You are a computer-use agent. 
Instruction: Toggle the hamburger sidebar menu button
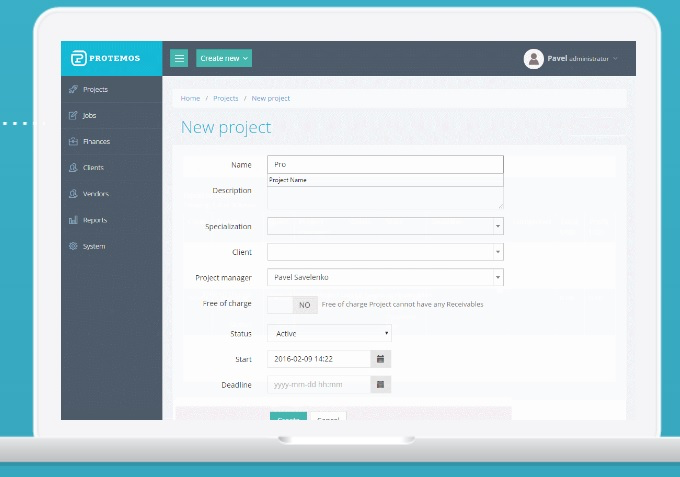coord(179,58)
